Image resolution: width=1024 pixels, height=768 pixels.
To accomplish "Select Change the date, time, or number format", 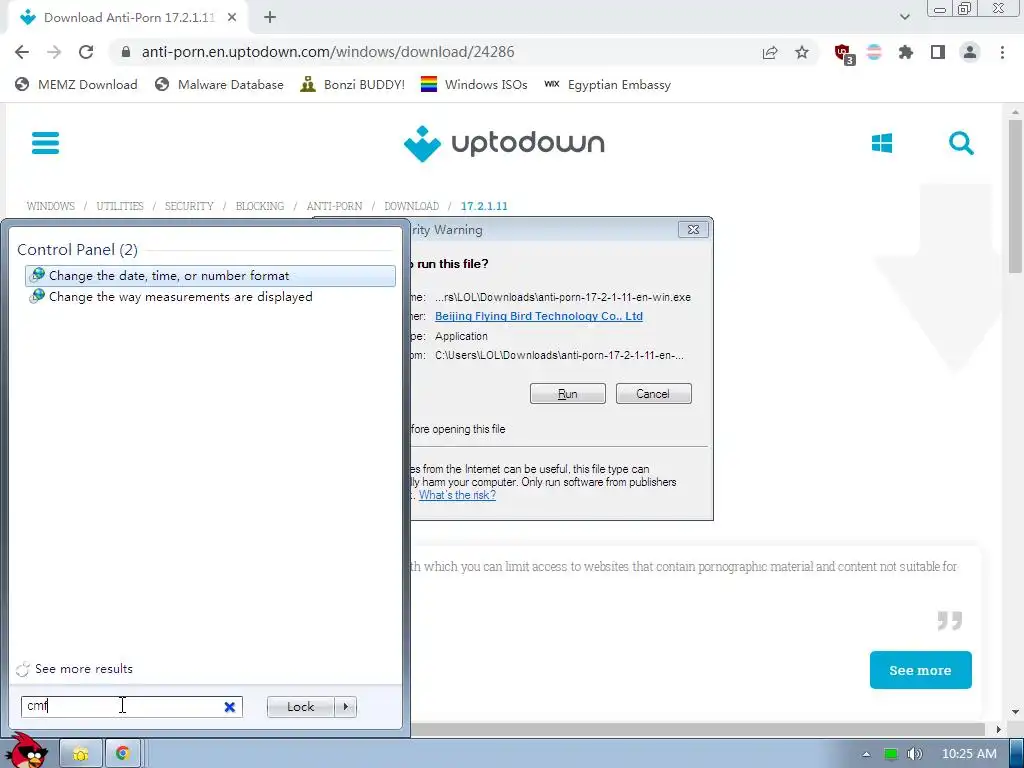I will coord(210,276).
